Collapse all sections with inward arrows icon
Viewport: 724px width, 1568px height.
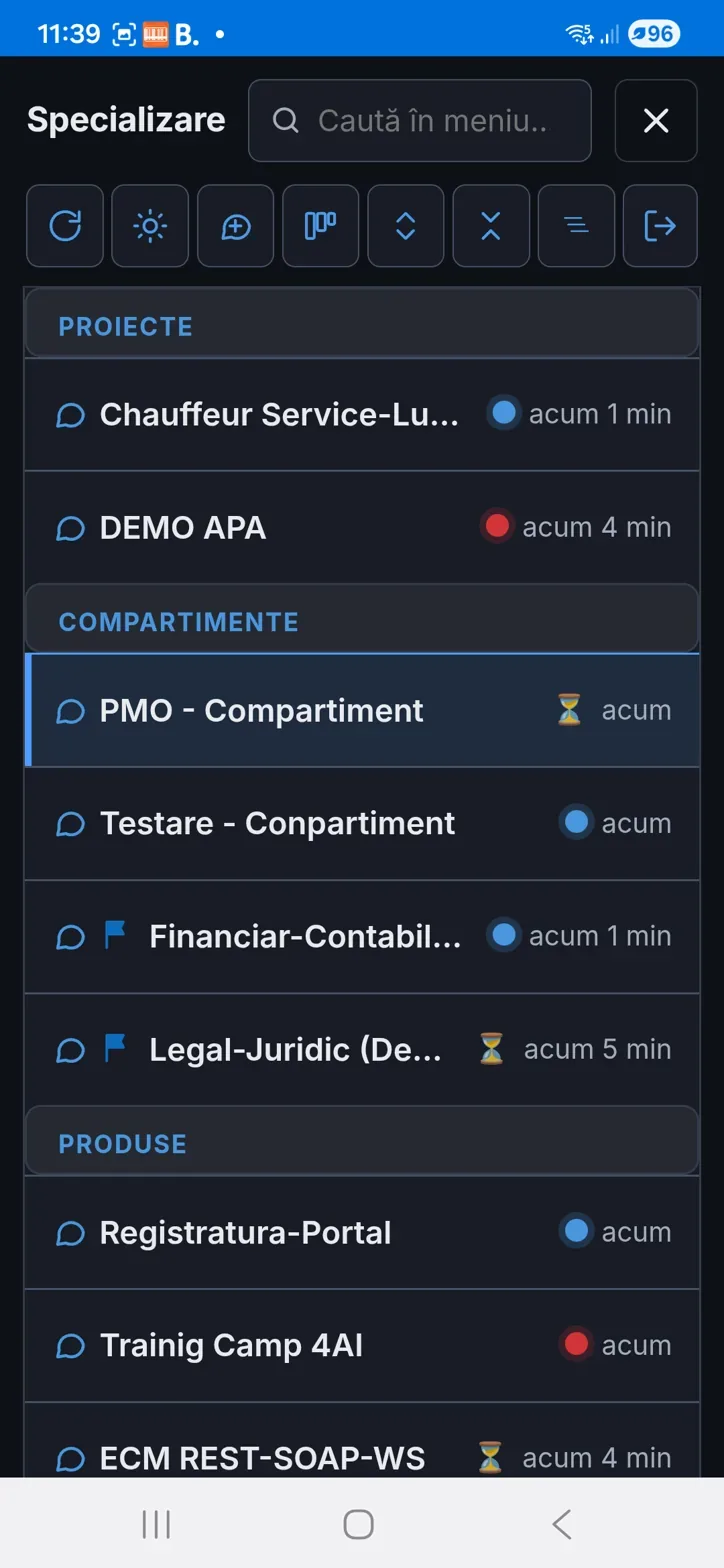(x=490, y=226)
